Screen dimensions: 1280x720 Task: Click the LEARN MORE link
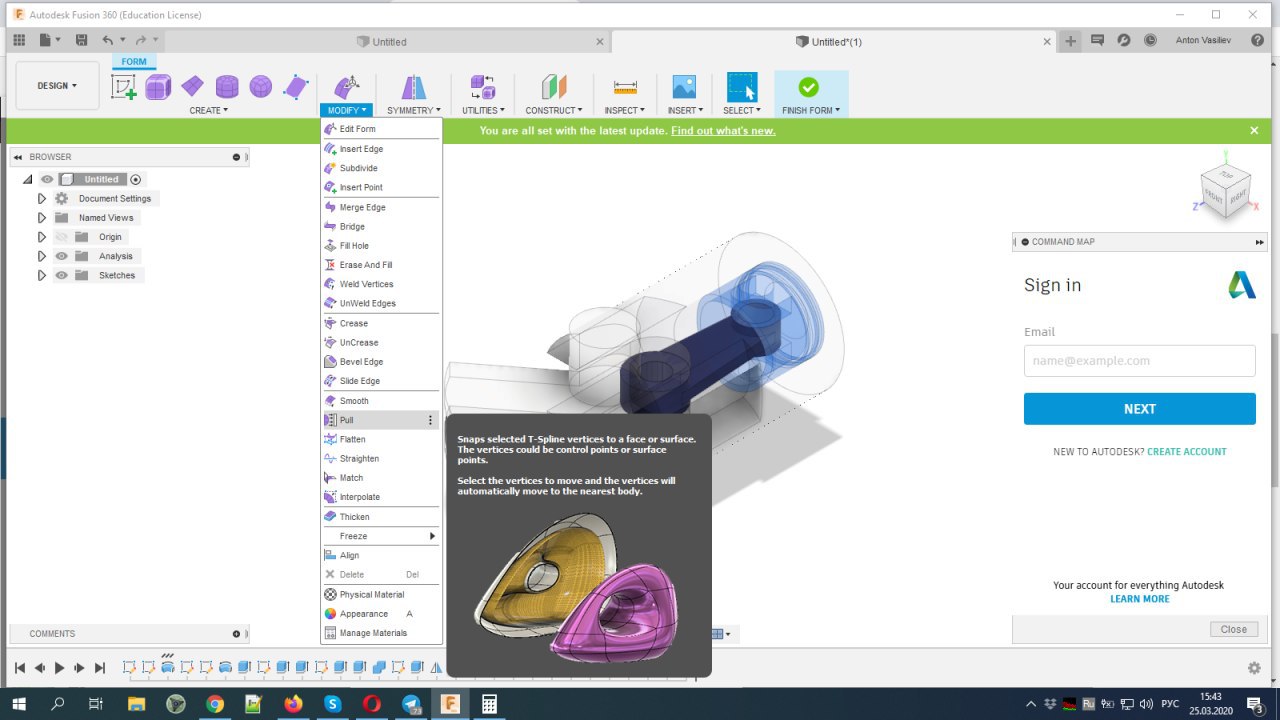coord(1139,599)
